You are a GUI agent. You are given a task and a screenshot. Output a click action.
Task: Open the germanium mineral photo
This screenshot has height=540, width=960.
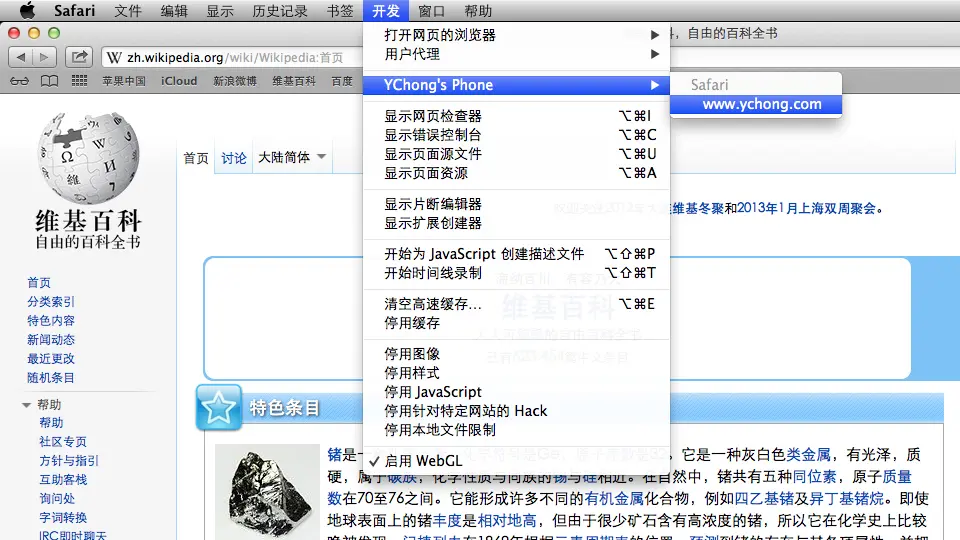point(268,492)
